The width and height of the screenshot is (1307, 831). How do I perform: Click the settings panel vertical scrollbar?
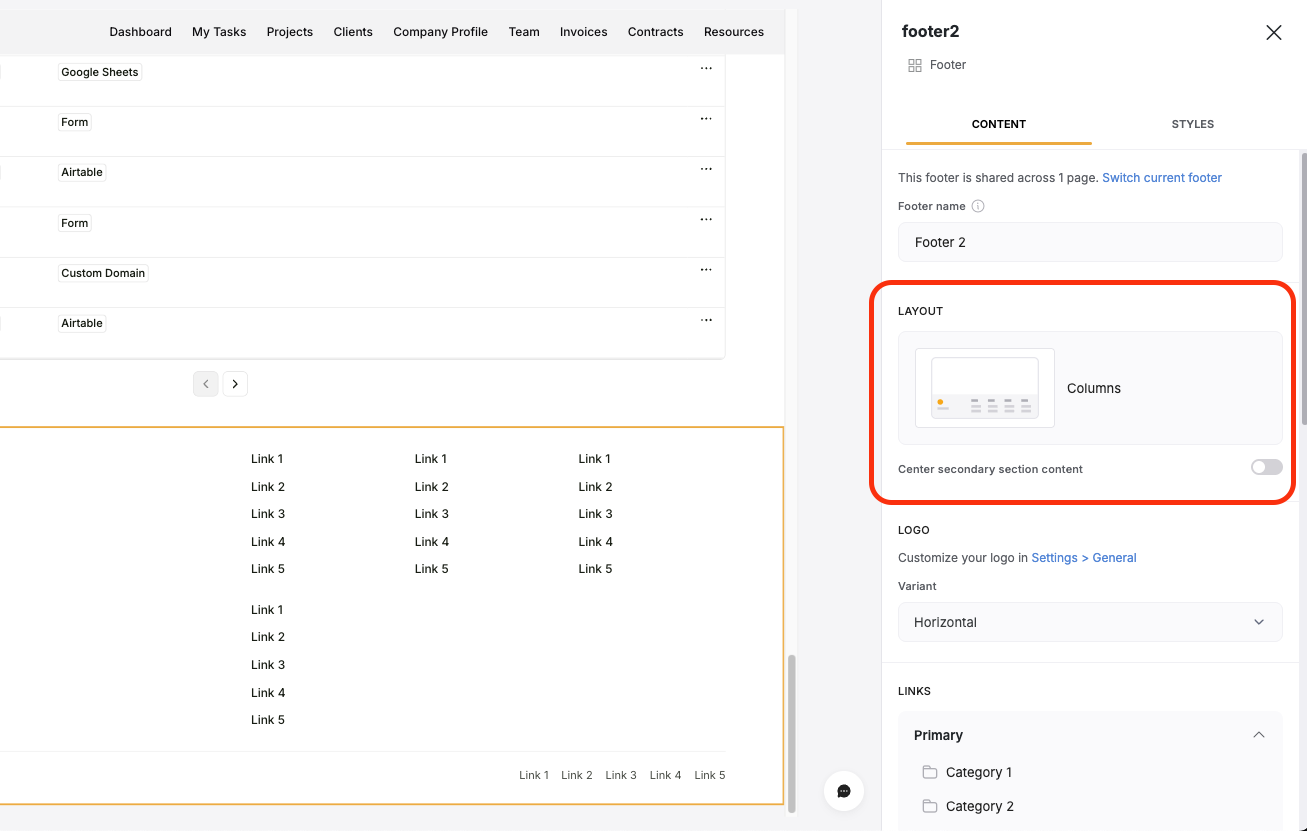[x=1303, y=288]
